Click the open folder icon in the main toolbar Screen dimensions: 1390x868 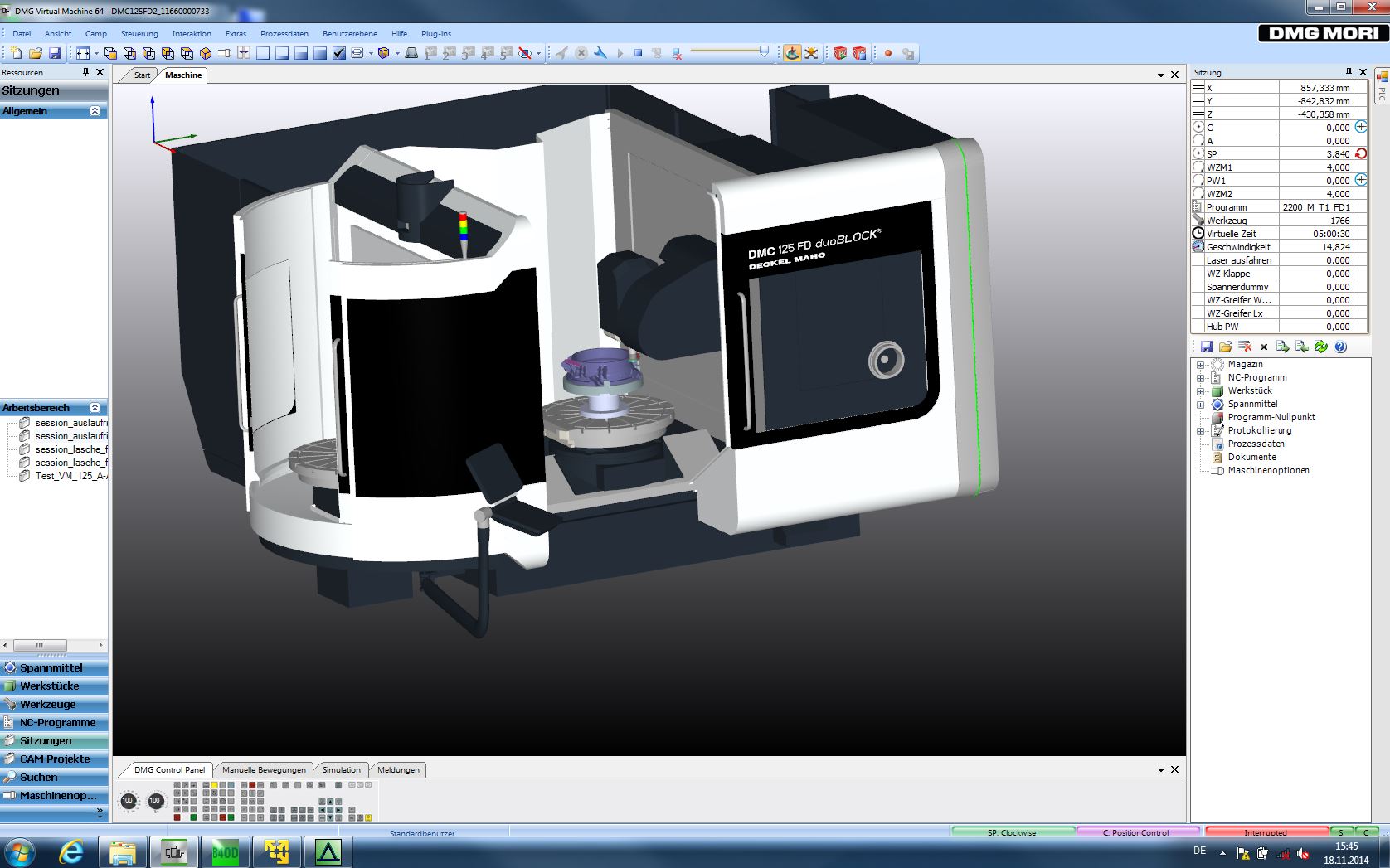(x=36, y=55)
